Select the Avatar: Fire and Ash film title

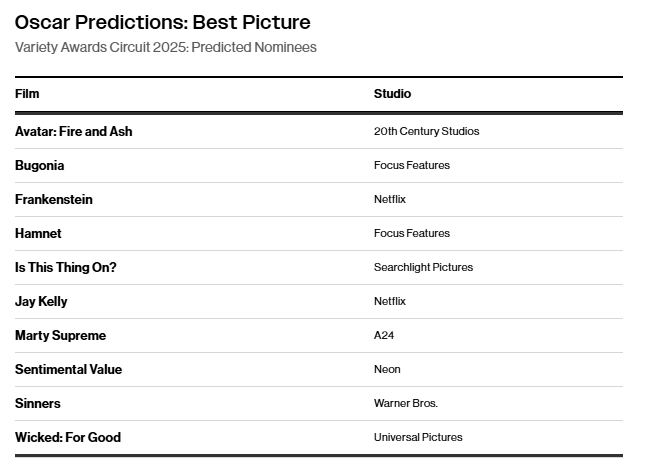point(73,132)
